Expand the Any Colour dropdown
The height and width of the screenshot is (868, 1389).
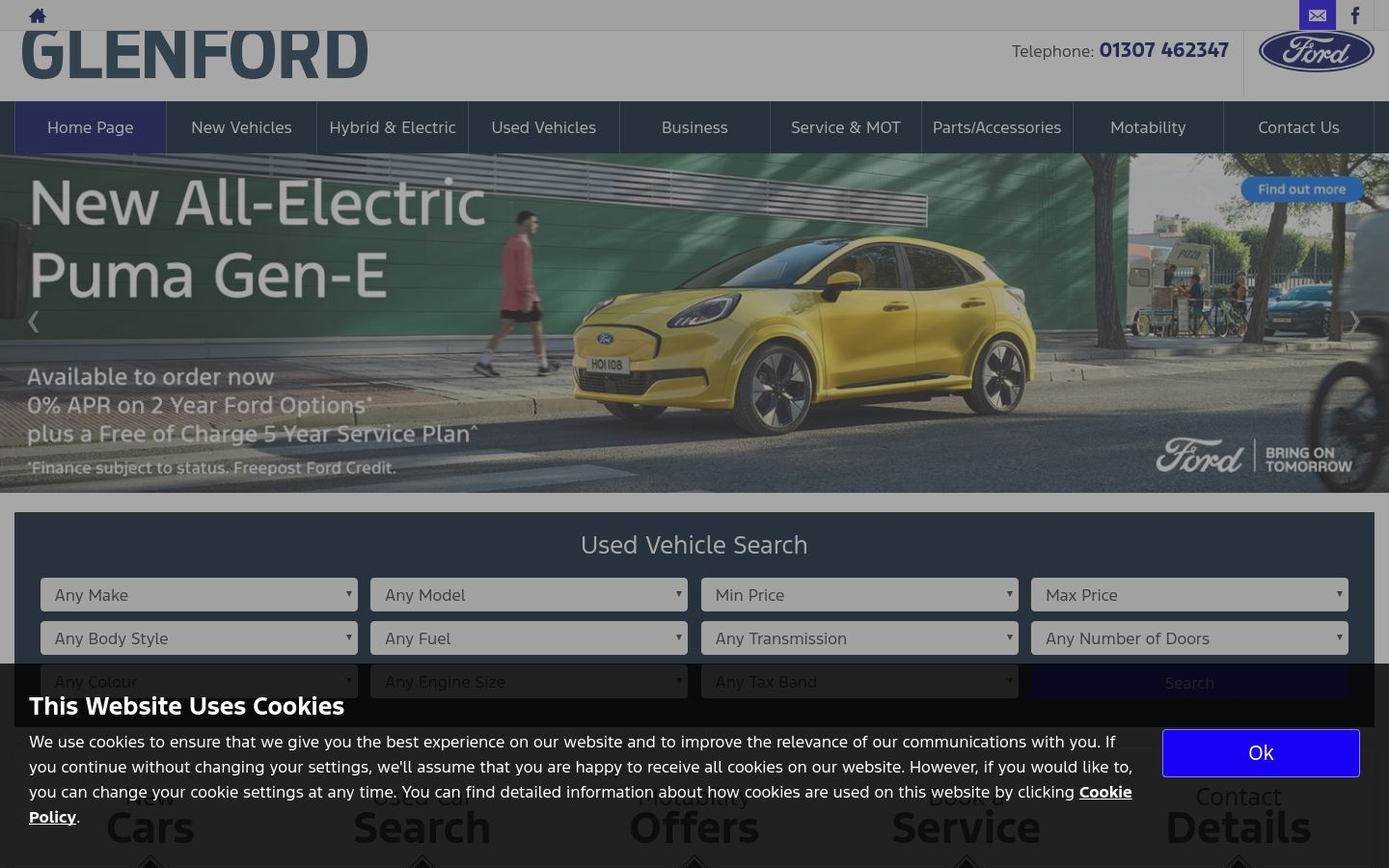[x=199, y=682]
